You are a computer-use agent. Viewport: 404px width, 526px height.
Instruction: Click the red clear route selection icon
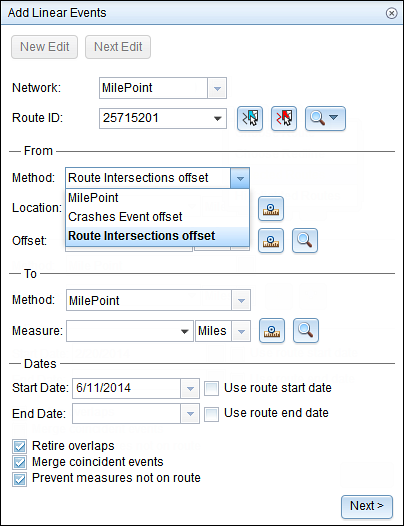[284, 118]
